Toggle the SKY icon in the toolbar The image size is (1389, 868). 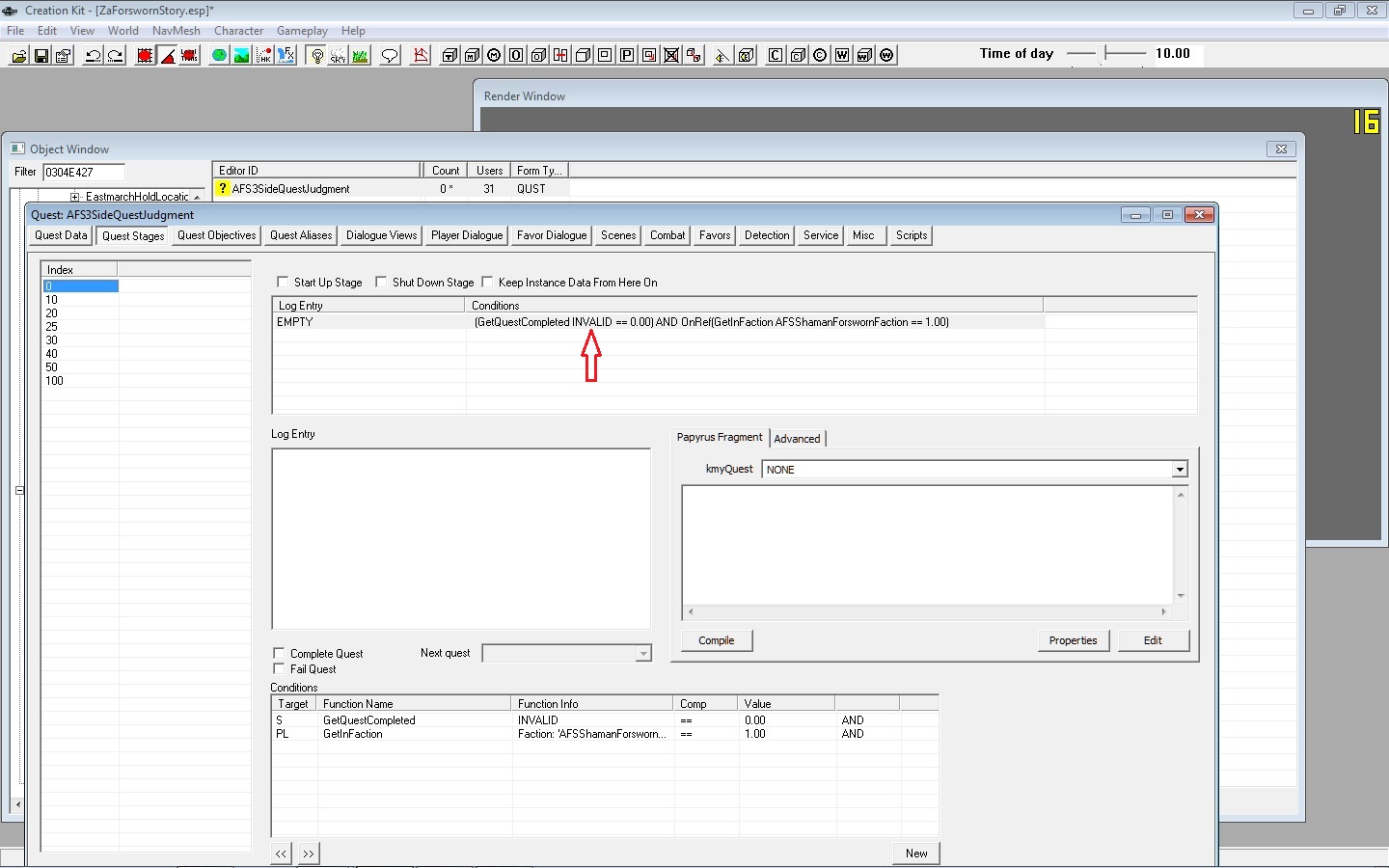pyautogui.click(x=338, y=55)
